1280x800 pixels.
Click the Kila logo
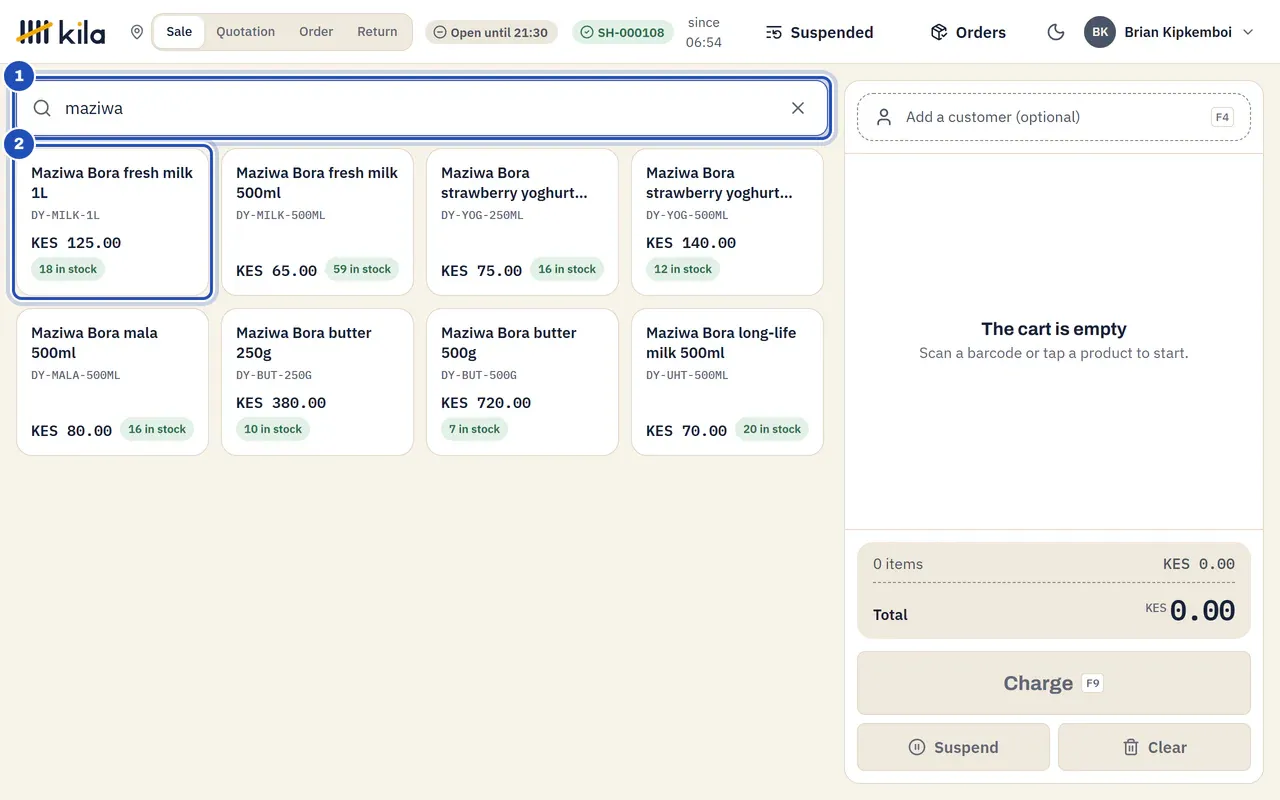coord(61,32)
